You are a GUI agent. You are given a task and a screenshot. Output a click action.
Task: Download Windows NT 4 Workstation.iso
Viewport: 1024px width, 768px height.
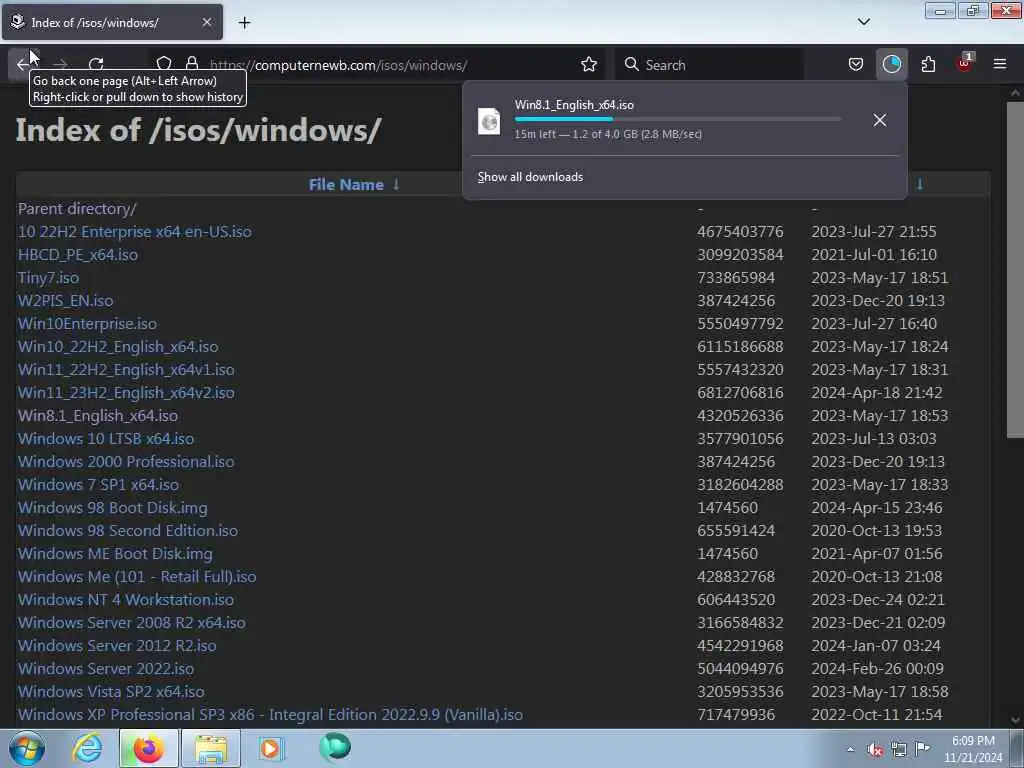[126, 600]
